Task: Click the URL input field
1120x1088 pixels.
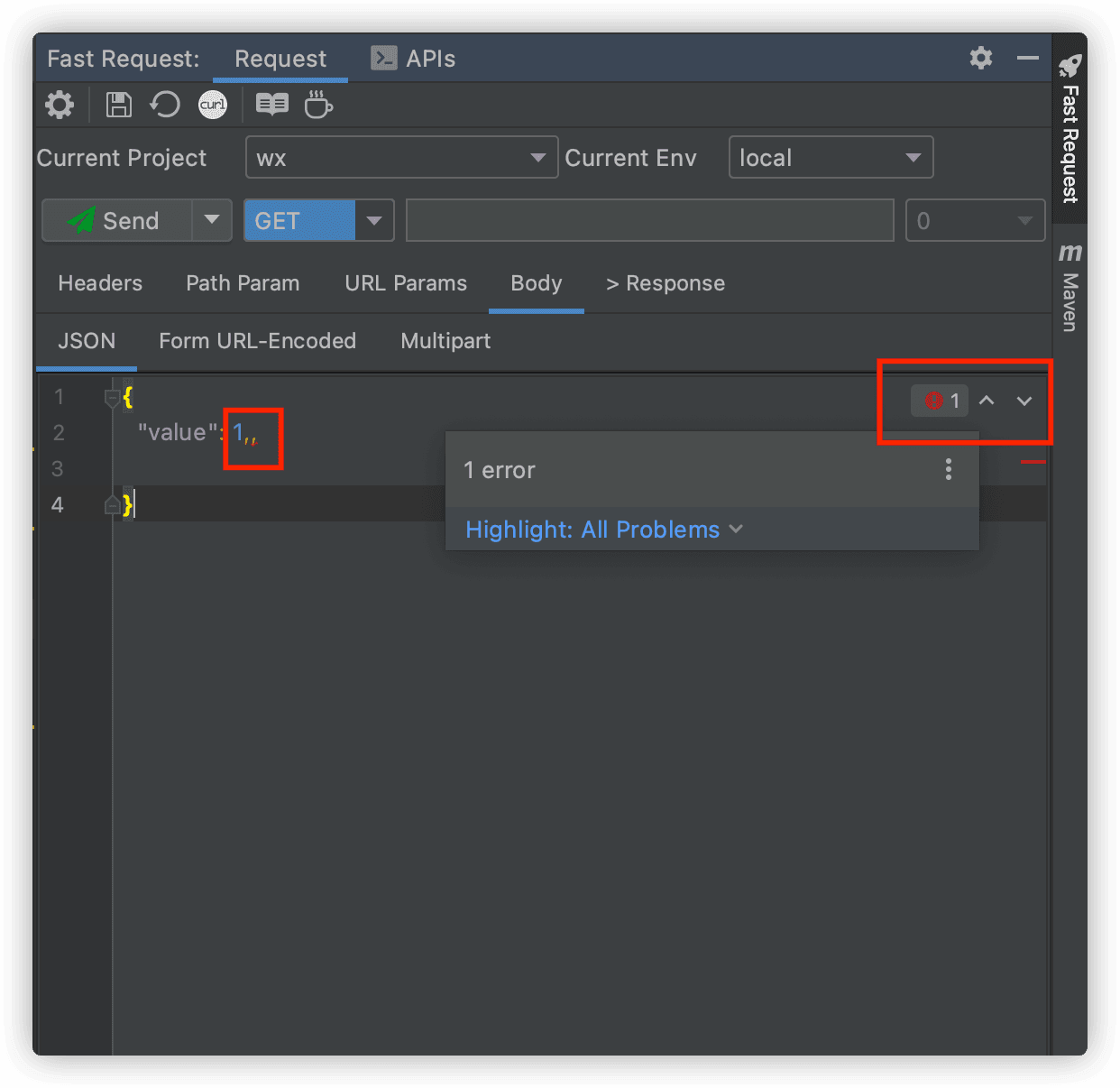Action: pyautogui.click(x=649, y=221)
